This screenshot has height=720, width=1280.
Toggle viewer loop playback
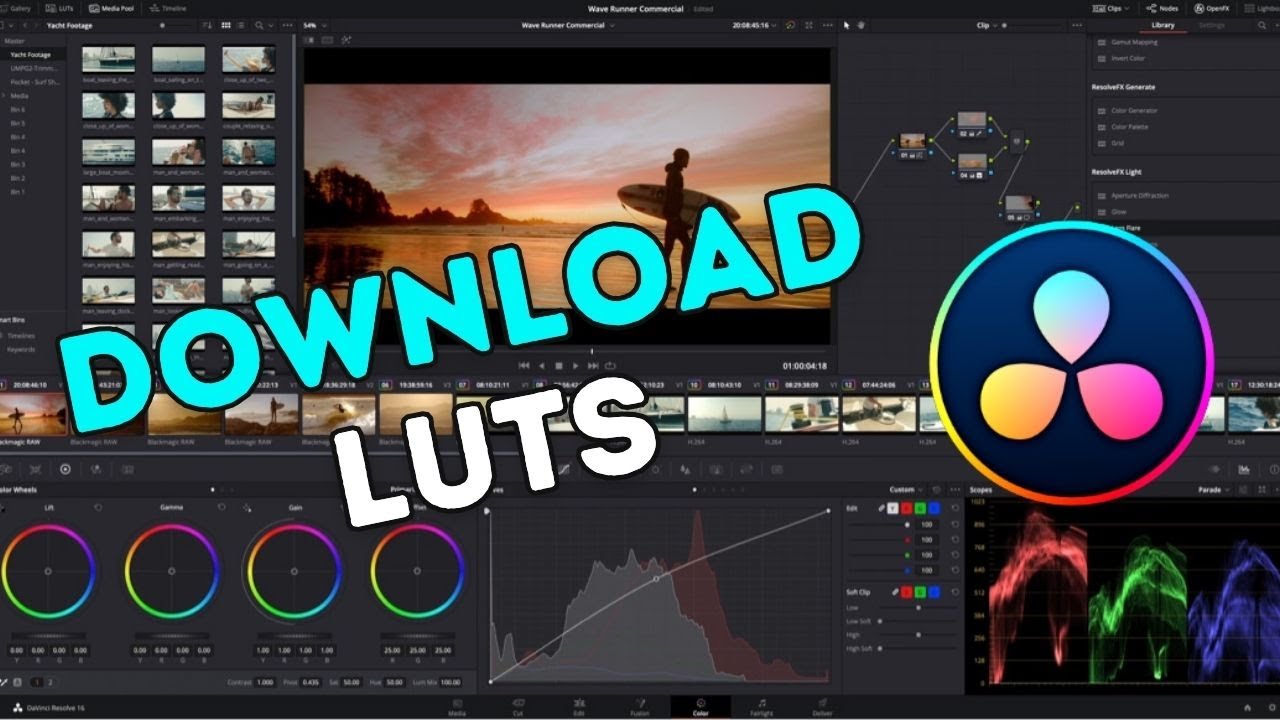[x=610, y=366]
